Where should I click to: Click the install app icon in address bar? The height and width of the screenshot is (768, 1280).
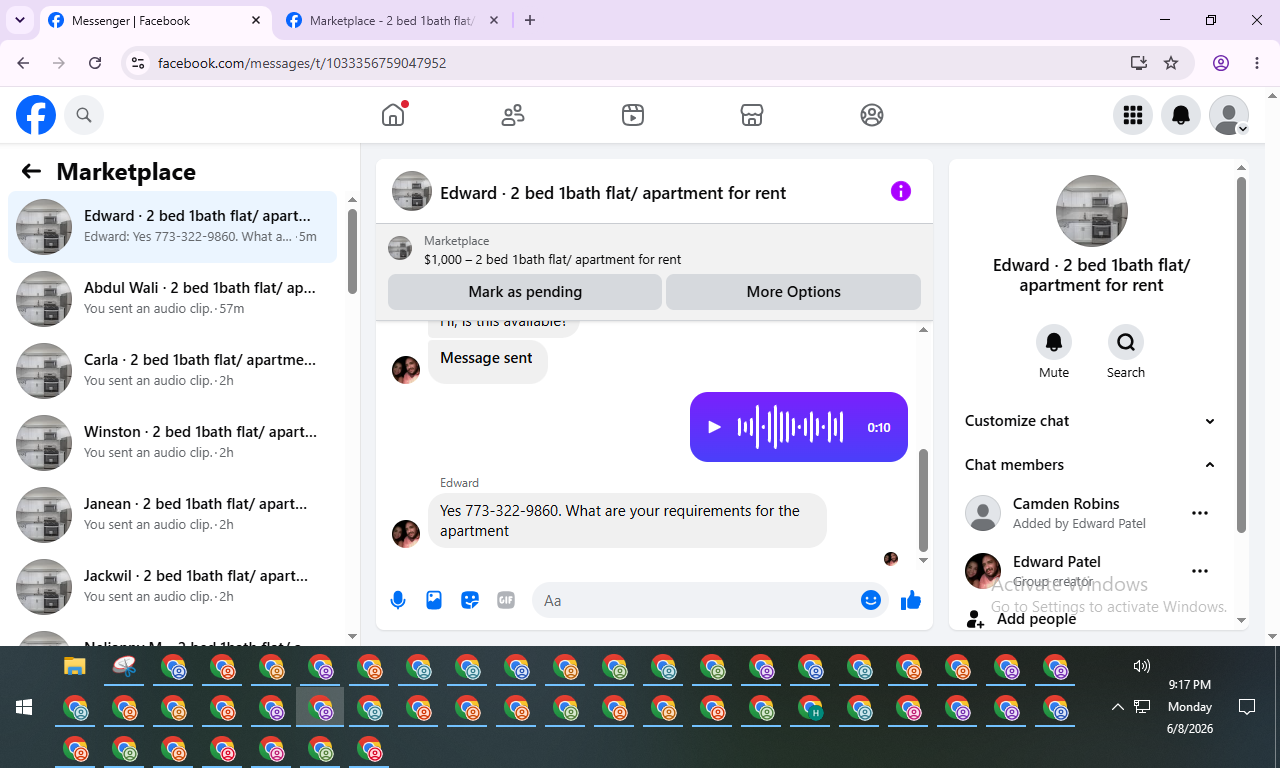point(1139,63)
